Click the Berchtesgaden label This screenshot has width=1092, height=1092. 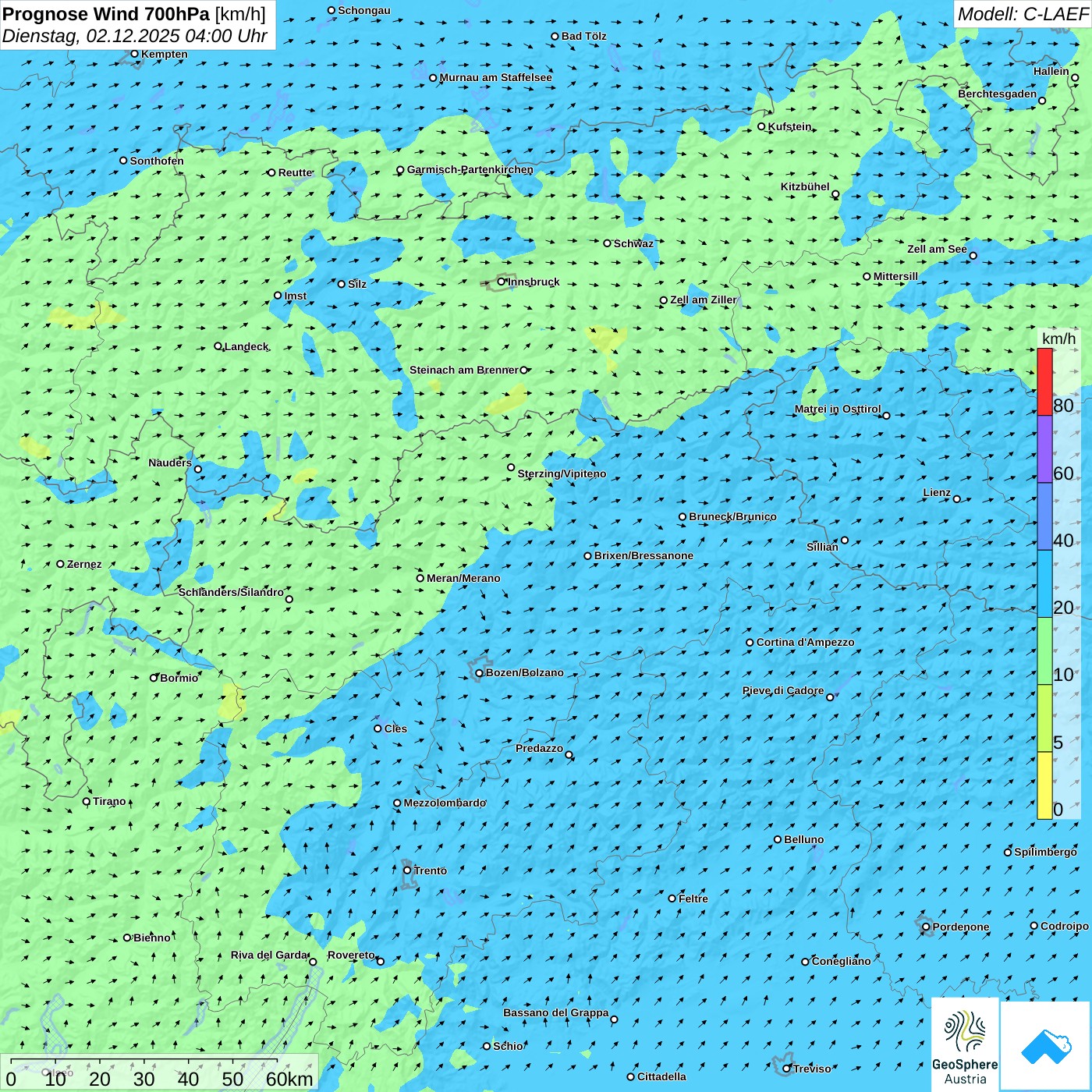point(998,94)
